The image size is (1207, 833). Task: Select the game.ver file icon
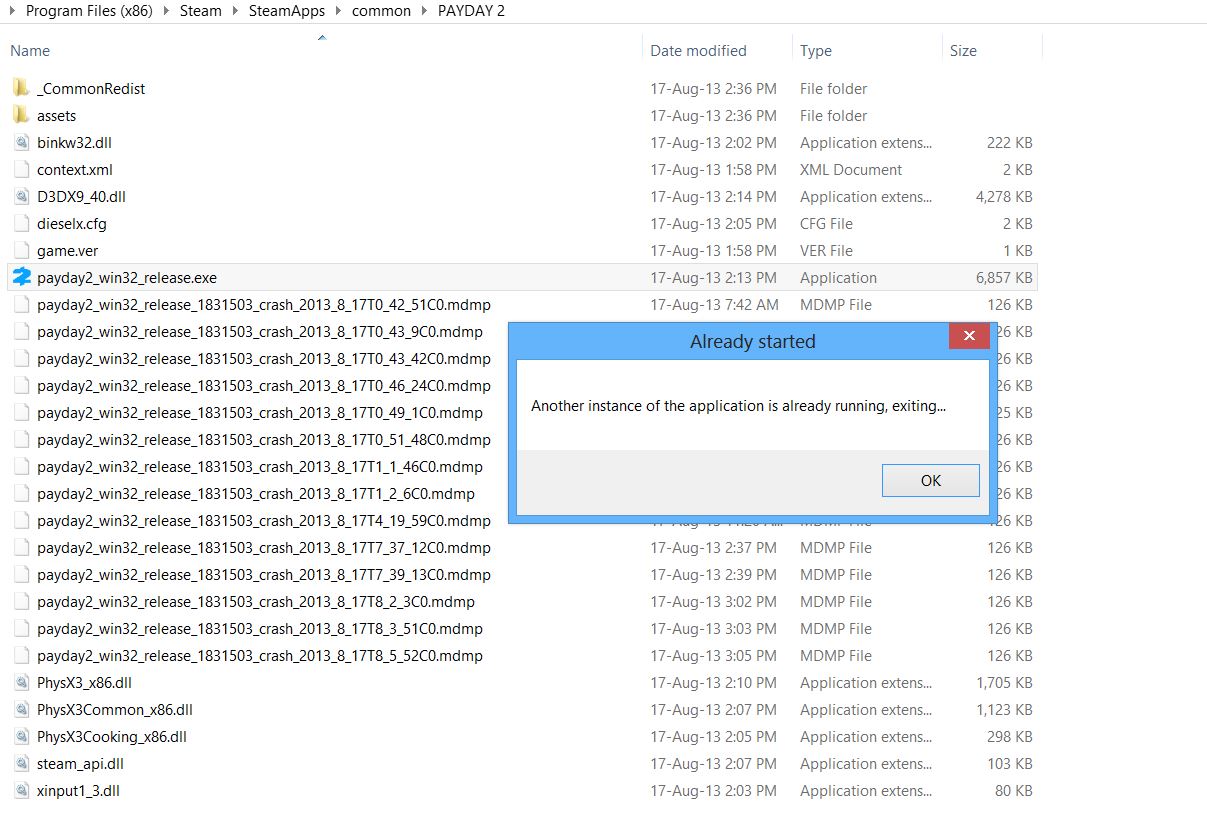[21, 250]
